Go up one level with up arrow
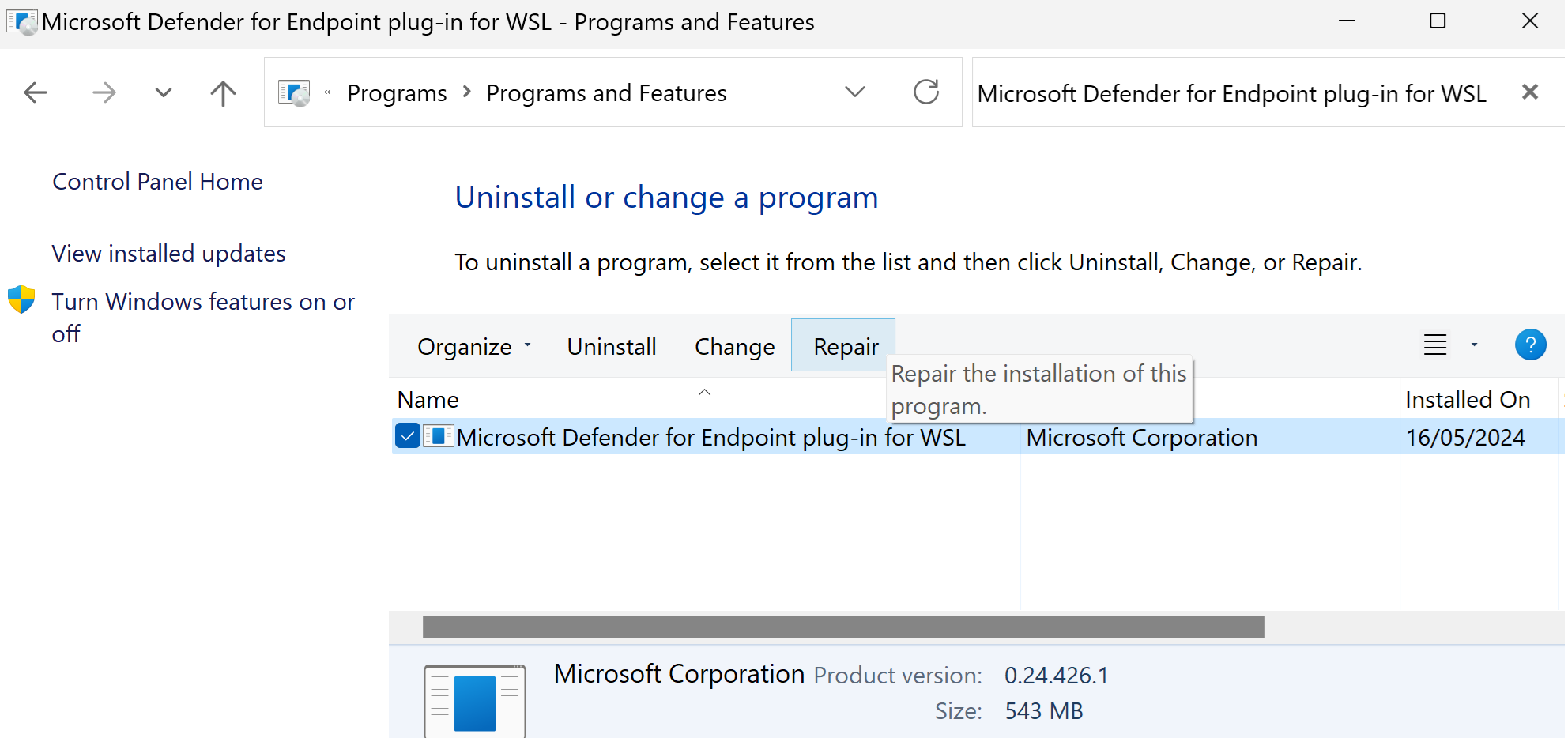Screen dimensions: 1568x738 (x=223, y=93)
